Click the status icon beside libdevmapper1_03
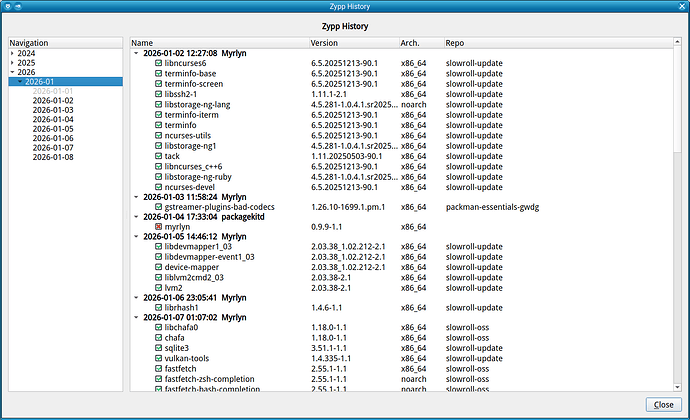 158,248
